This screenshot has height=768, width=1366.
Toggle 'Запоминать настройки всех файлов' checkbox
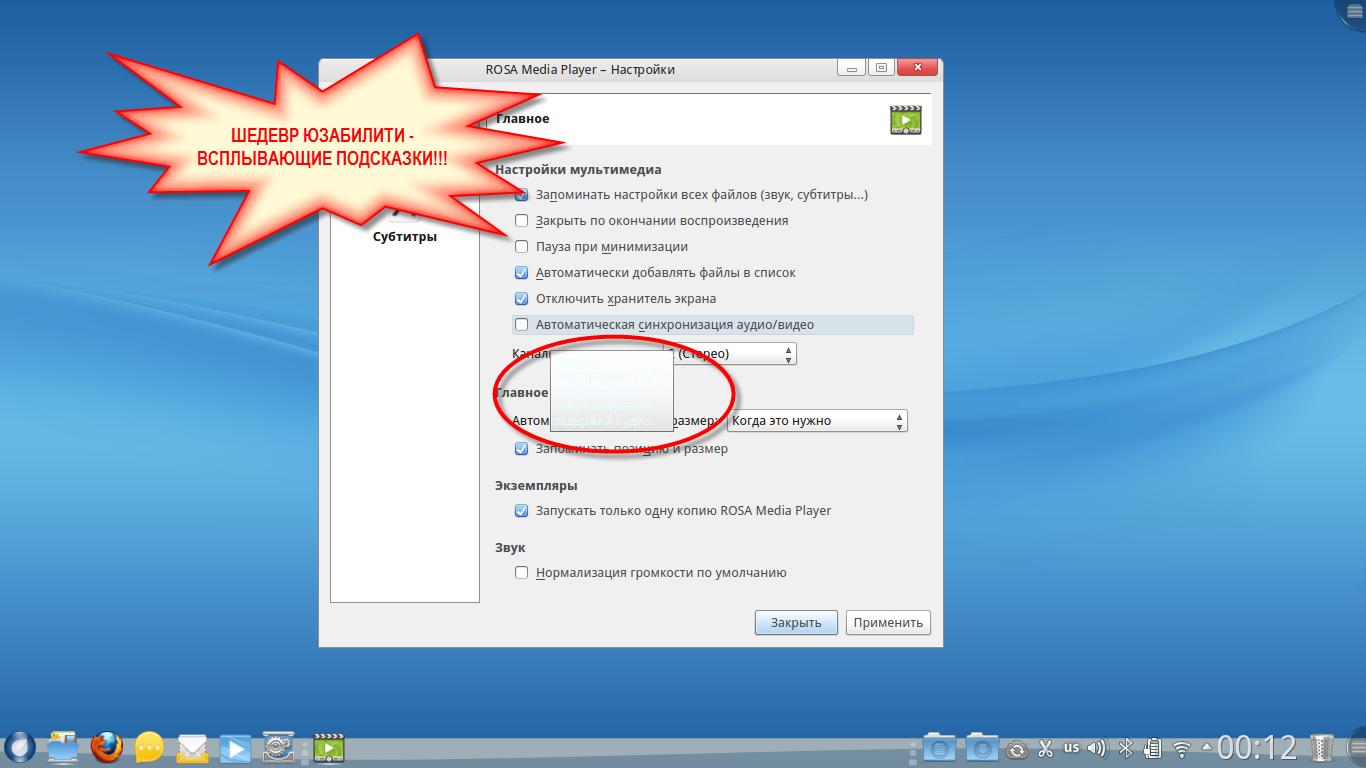(521, 195)
